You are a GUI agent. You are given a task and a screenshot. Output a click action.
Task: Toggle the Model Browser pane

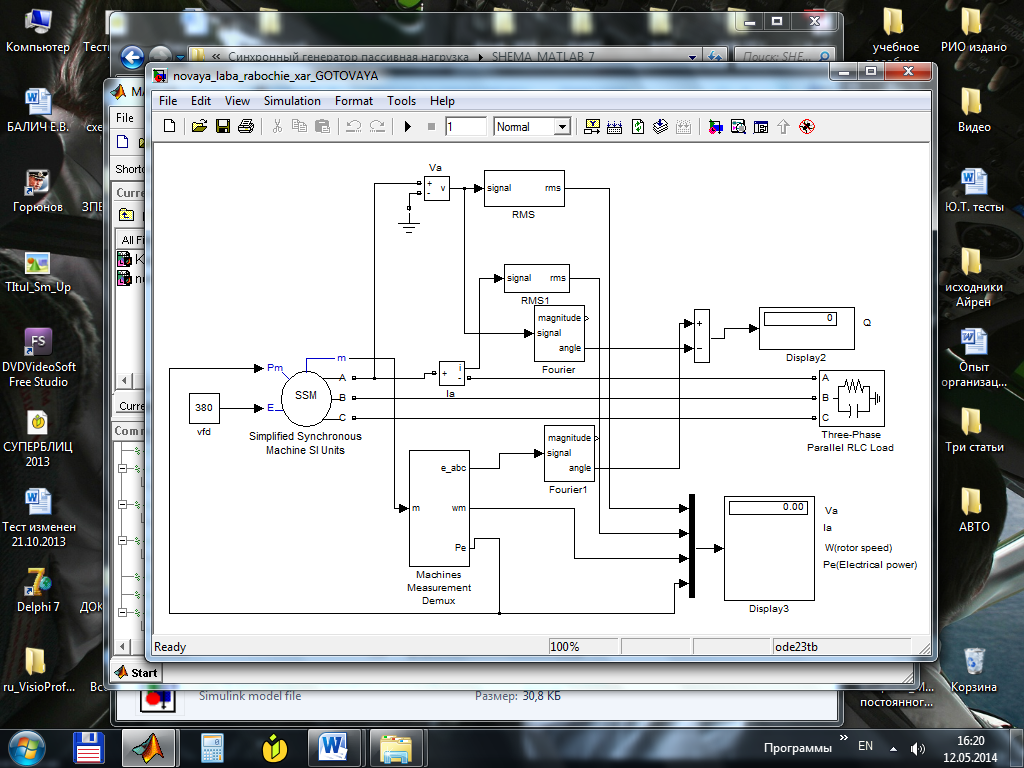pyautogui.click(x=761, y=126)
